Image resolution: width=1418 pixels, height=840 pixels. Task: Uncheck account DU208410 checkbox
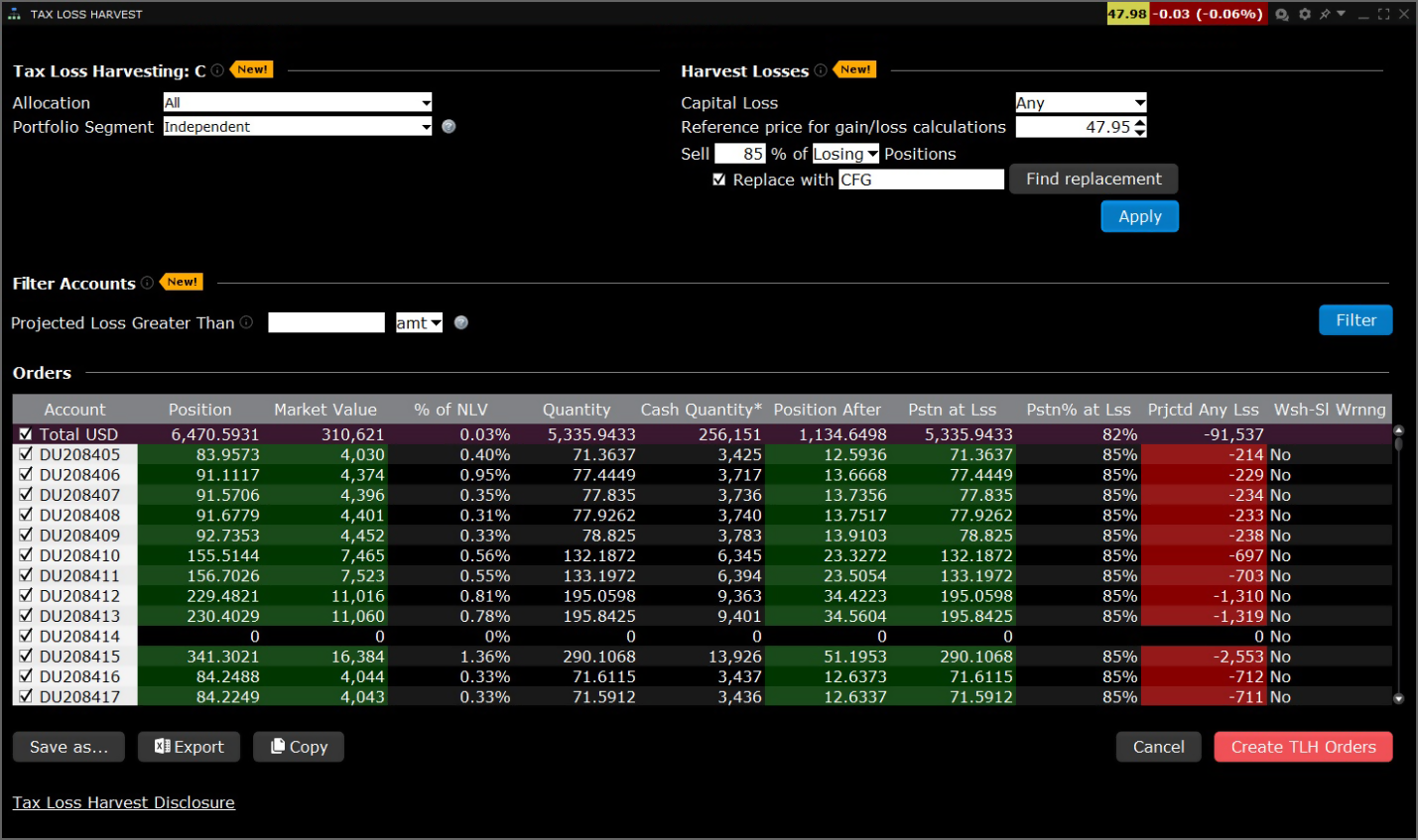click(x=26, y=555)
